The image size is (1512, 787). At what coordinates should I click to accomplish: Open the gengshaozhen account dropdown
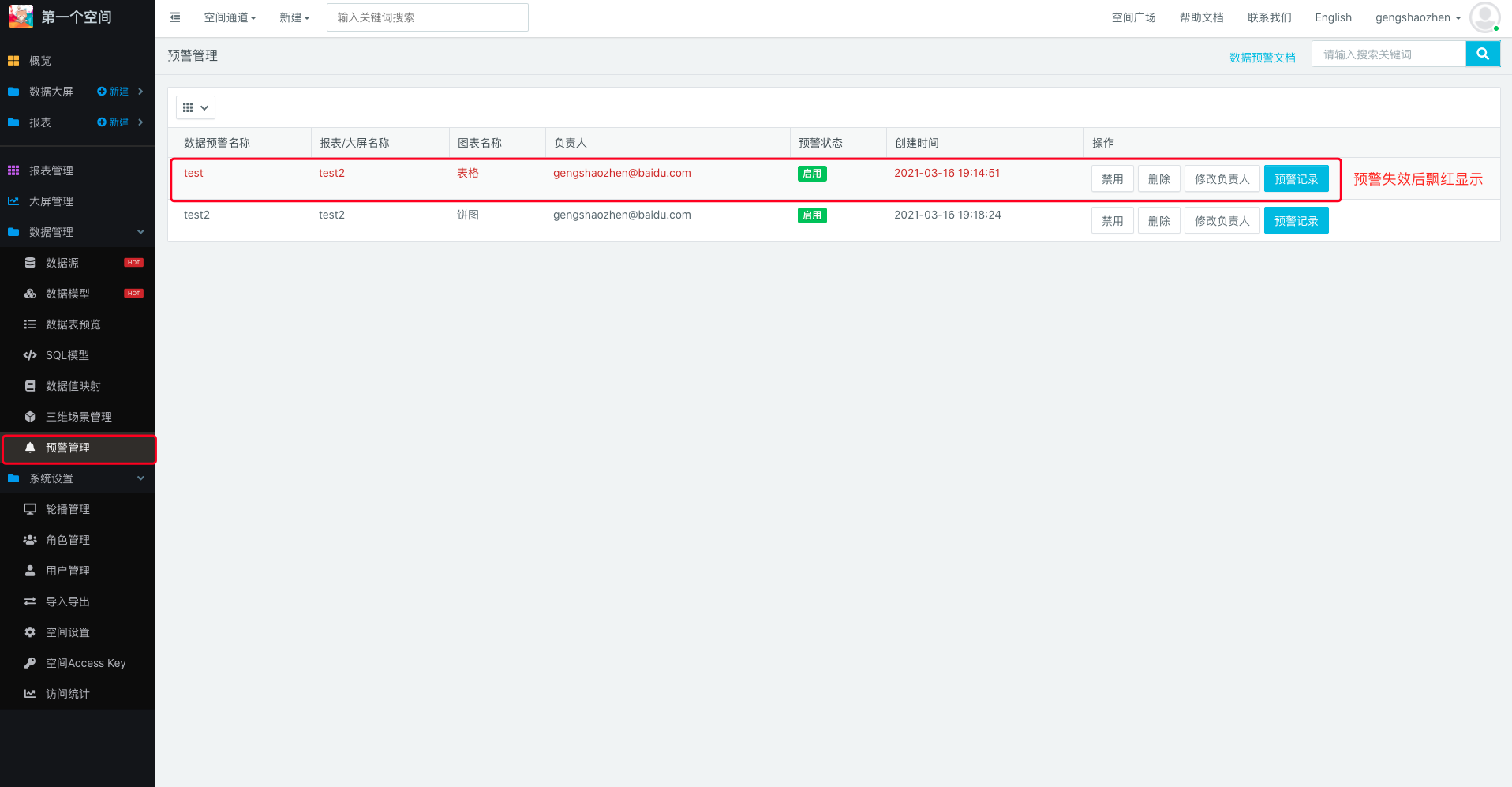click(1418, 17)
